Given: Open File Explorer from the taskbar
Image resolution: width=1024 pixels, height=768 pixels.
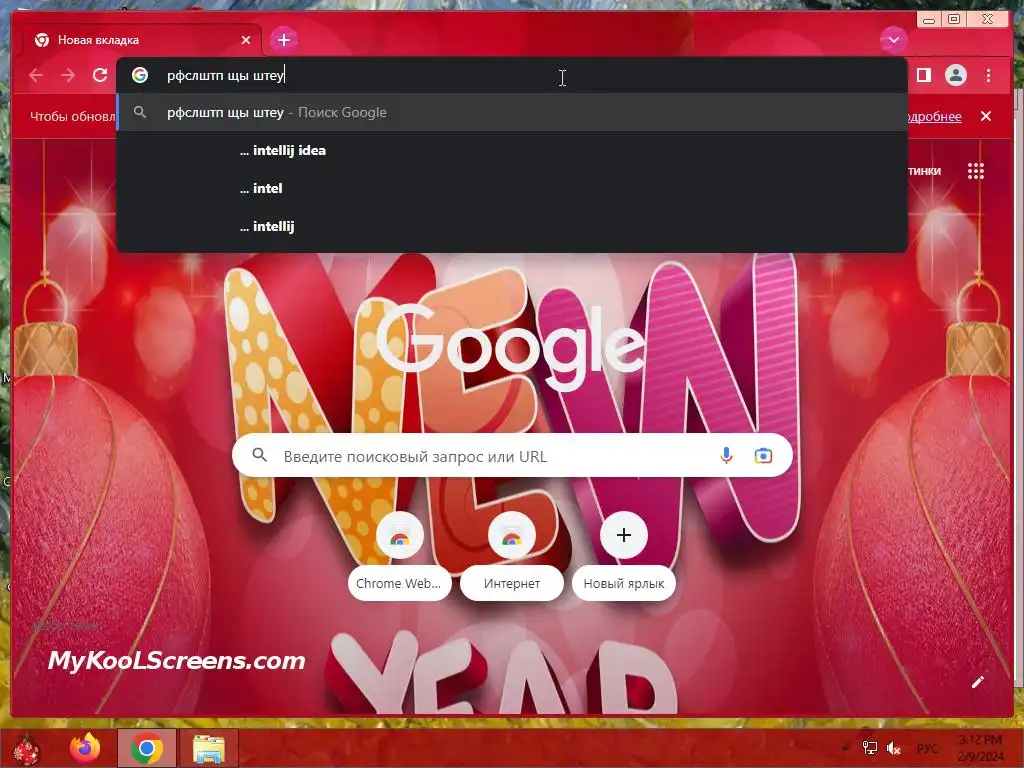Looking at the screenshot, I should click(x=209, y=748).
